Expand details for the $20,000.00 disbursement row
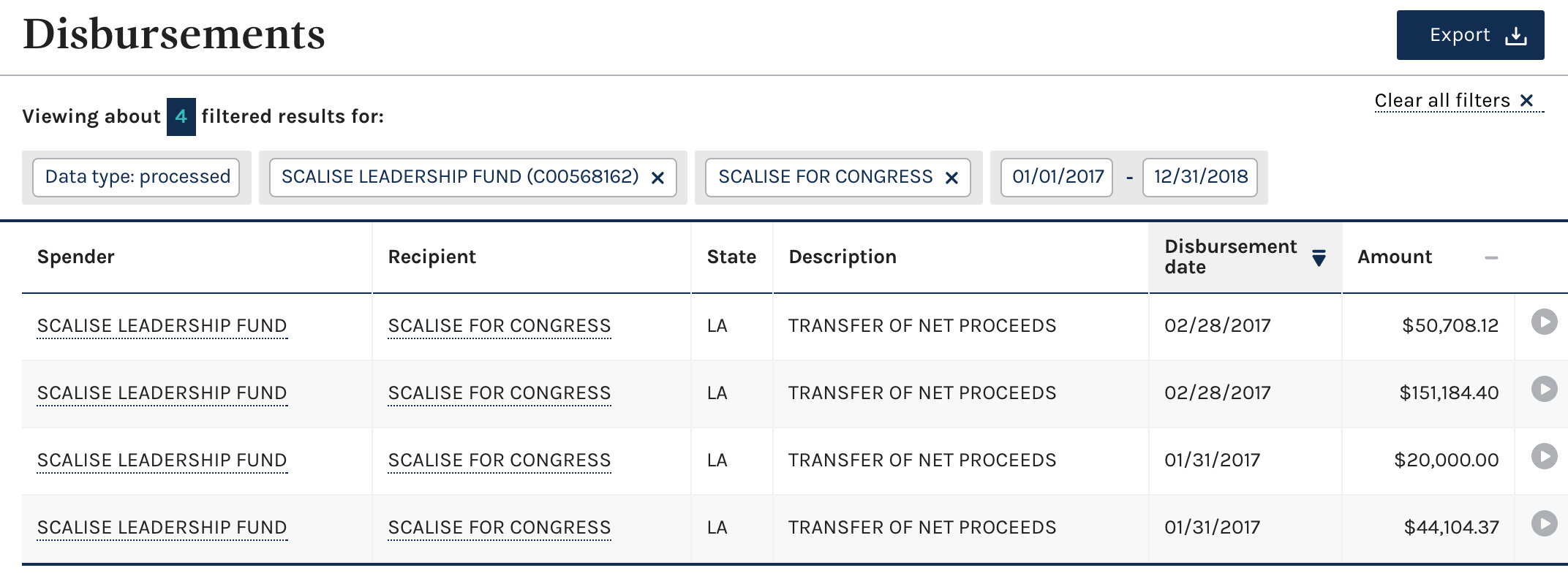This screenshot has height=576, width=1568. (x=1544, y=456)
